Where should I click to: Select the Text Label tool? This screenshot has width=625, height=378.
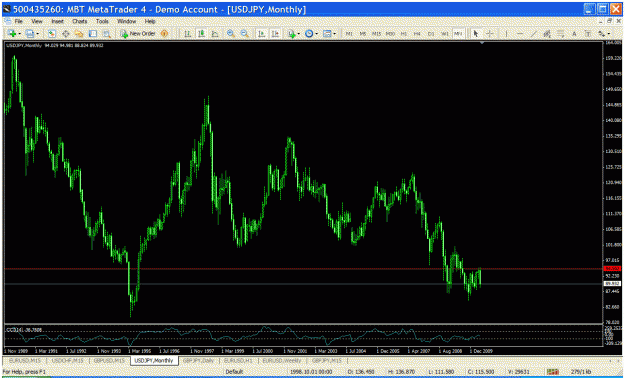588,34
